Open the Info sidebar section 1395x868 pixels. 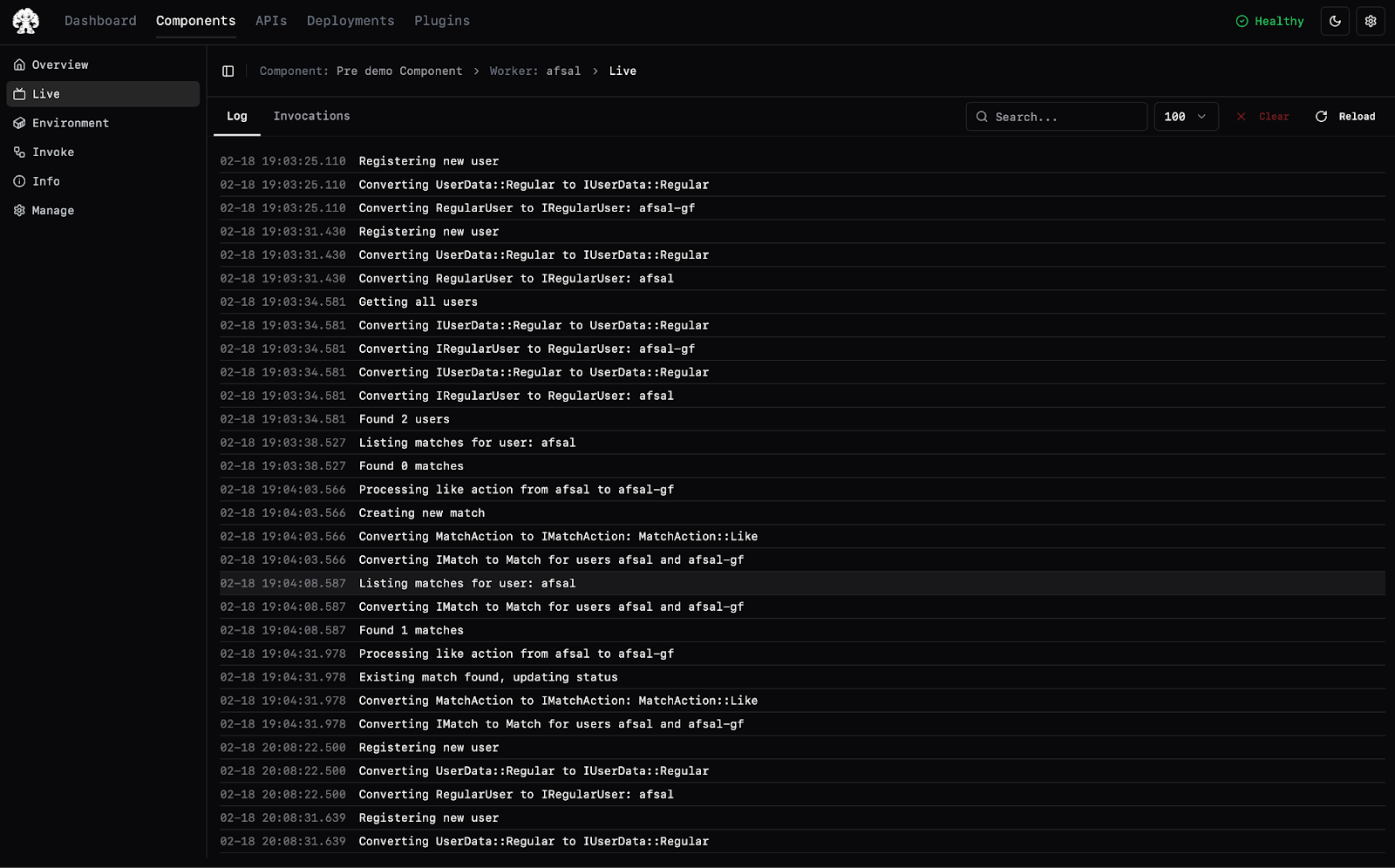pos(103,181)
